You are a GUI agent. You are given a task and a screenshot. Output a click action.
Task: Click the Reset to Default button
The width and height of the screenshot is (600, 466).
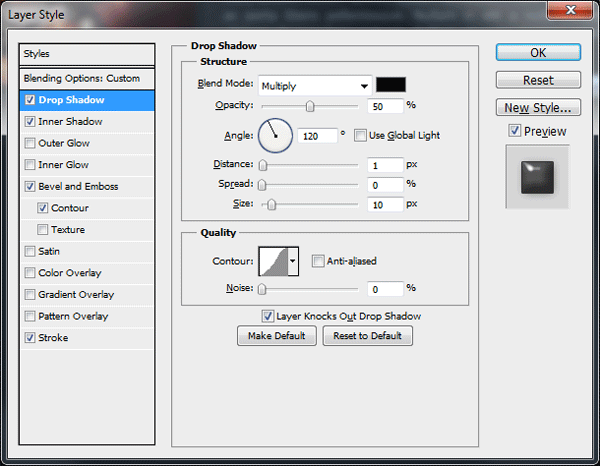[x=367, y=336]
